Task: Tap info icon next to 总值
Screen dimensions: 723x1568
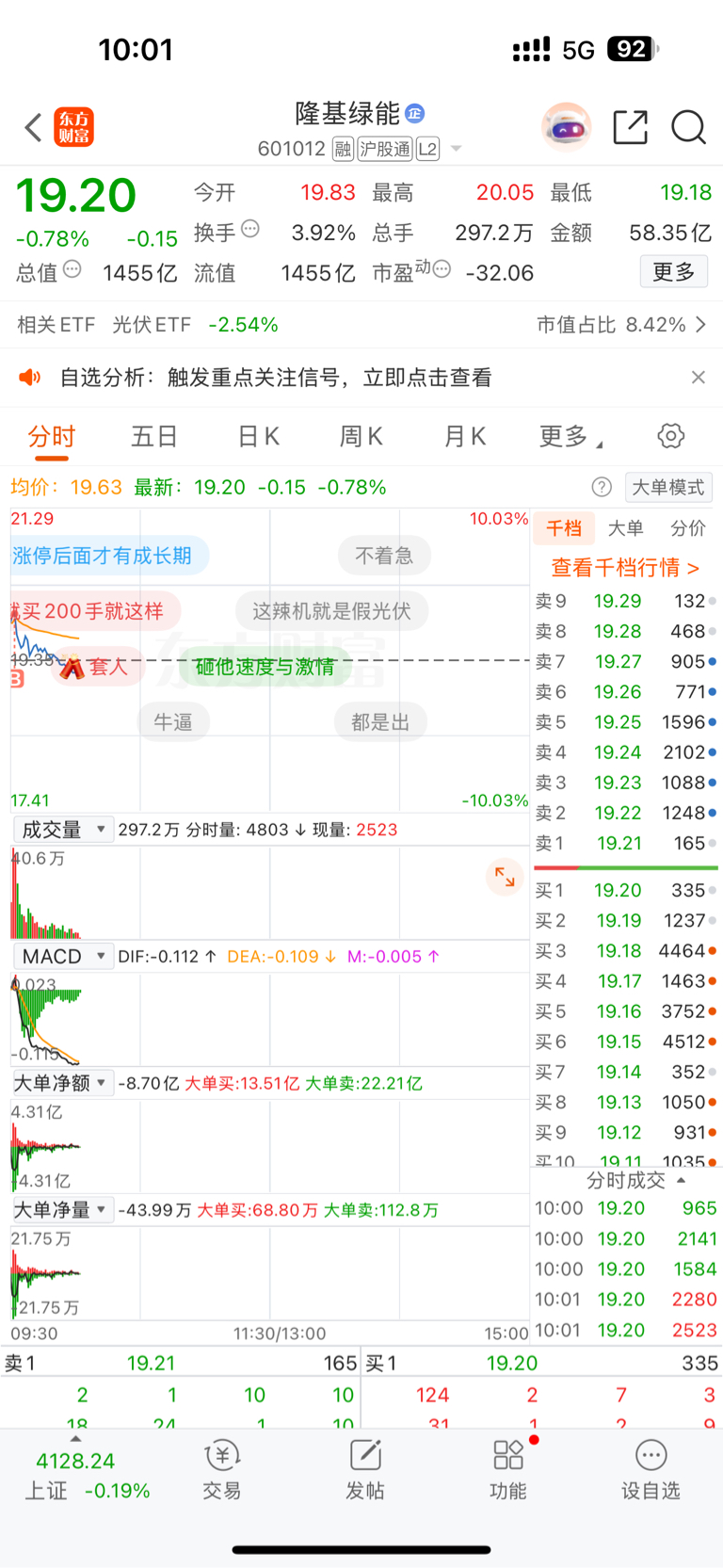Action: [x=72, y=269]
